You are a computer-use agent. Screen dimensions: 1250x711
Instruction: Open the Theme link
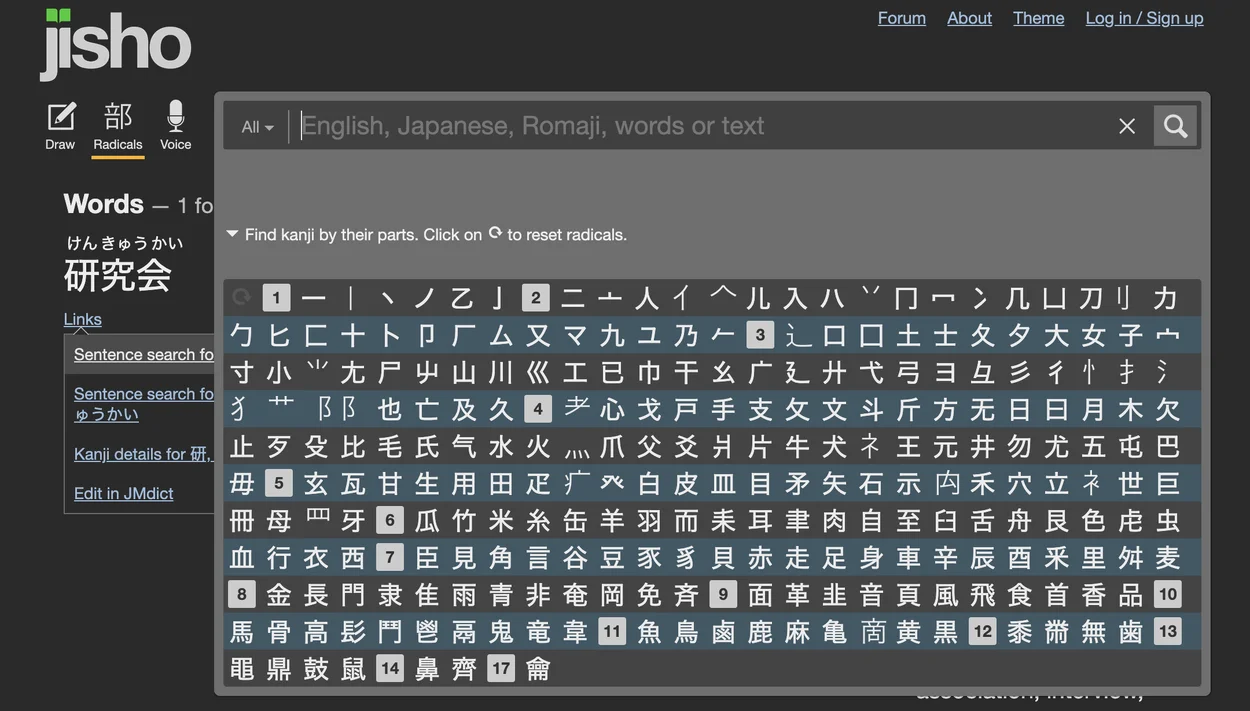[x=1039, y=18]
